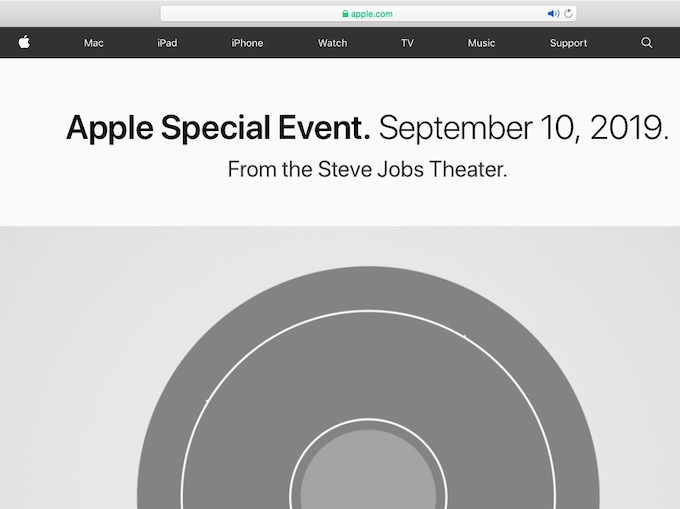Open the search magnifier in Apple nav
This screenshot has height=509, width=680.
(647, 43)
